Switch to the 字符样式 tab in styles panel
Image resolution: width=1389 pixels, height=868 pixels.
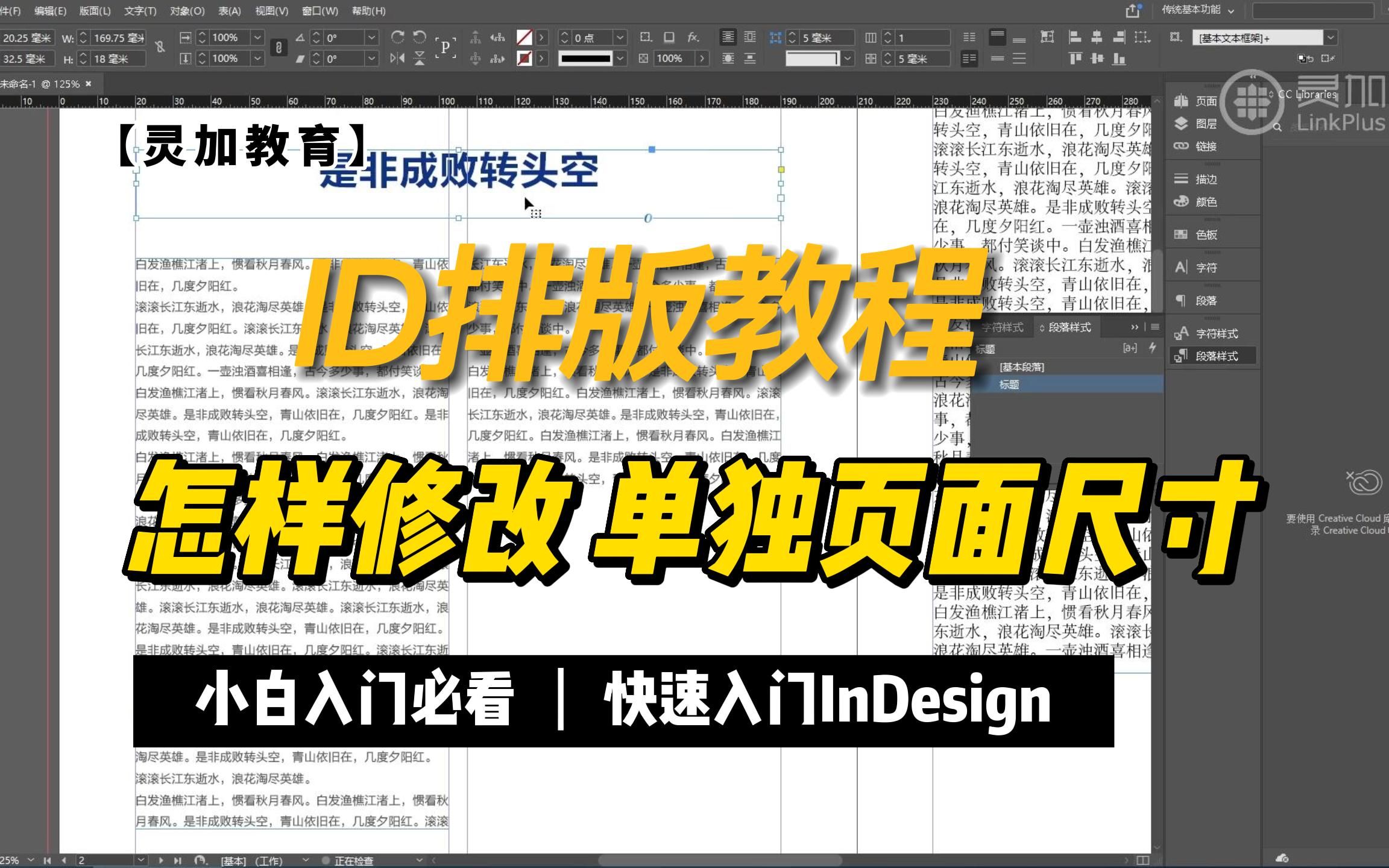point(1003,327)
